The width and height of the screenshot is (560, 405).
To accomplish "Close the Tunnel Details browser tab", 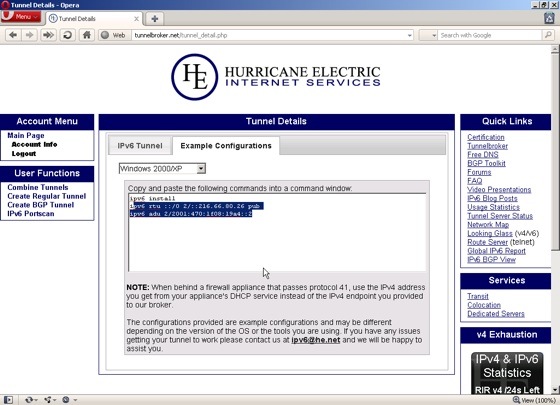I will (x=136, y=19).
